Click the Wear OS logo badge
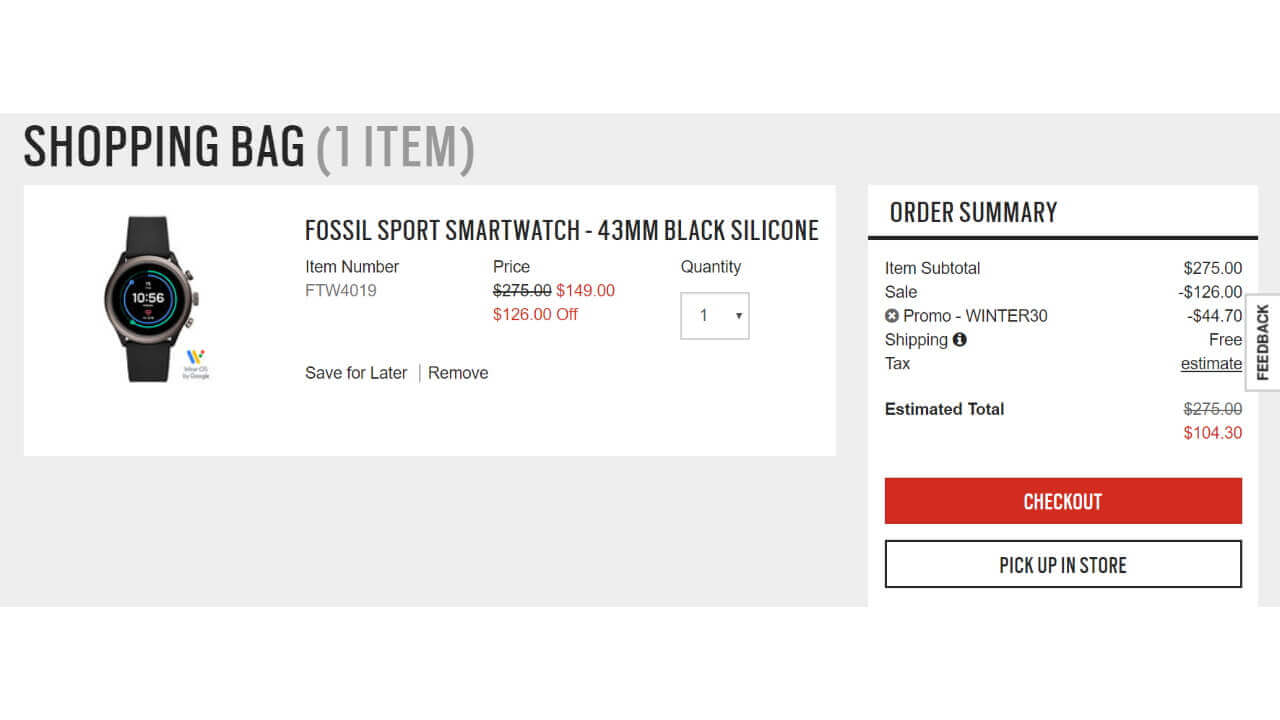The height and width of the screenshot is (720, 1280). coord(196,363)
